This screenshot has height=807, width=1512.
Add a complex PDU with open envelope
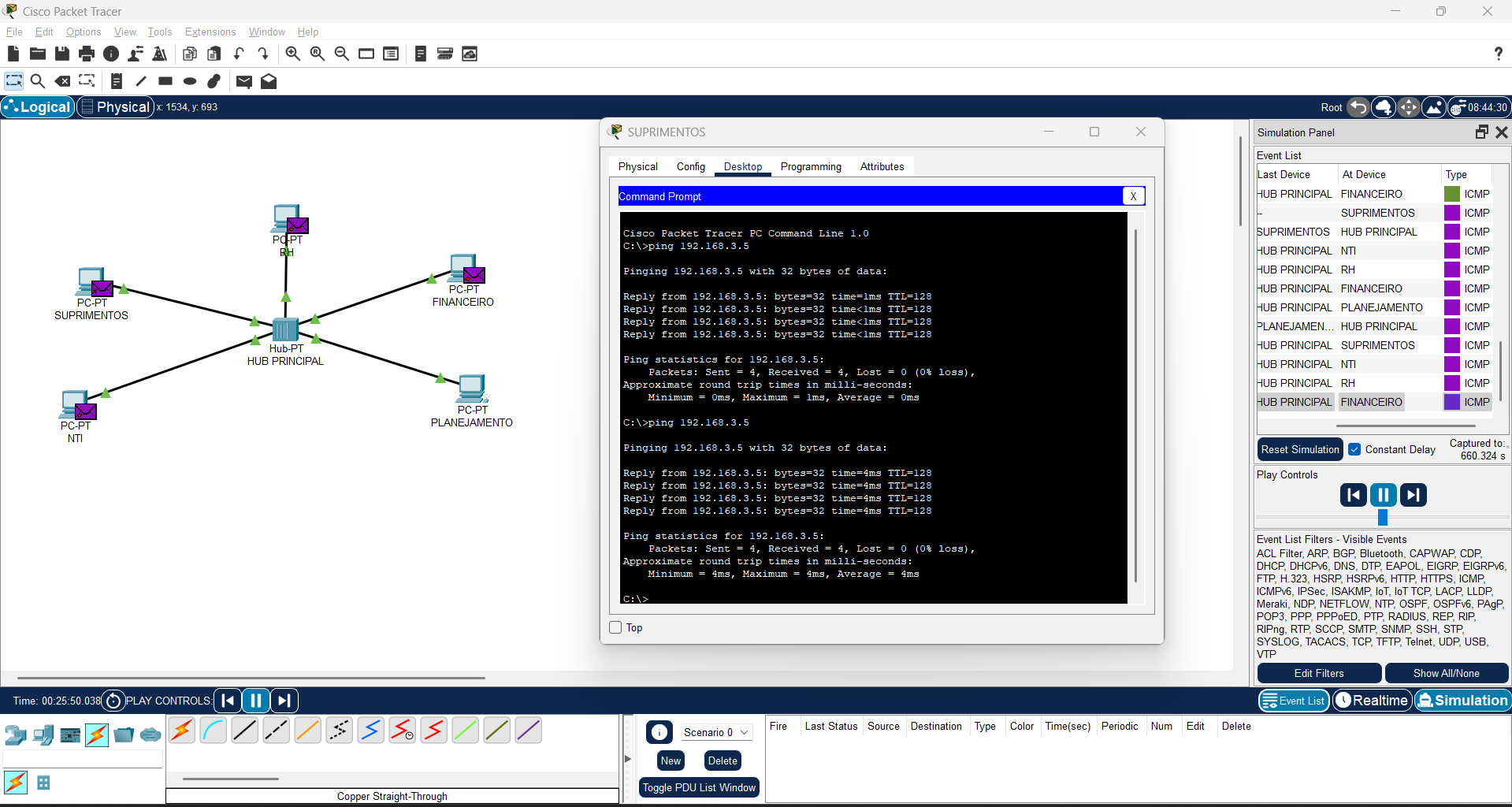pyautogui.click(x=269, y=81)
